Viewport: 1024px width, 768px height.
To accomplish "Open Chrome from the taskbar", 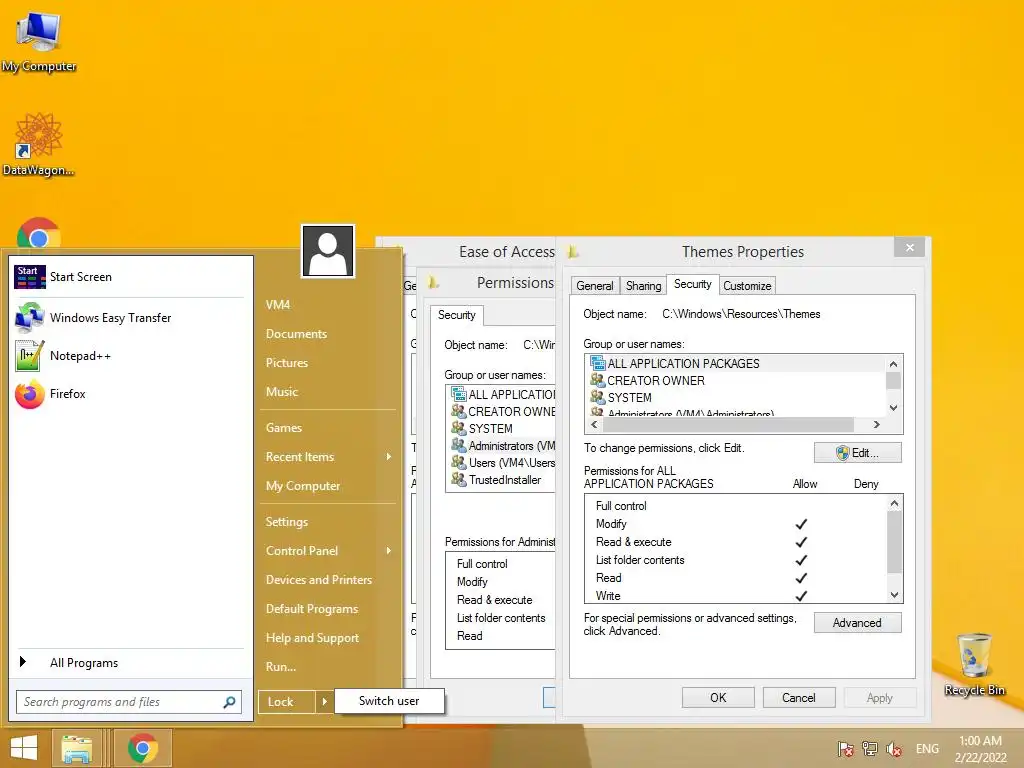I will [x=142, y=748].
